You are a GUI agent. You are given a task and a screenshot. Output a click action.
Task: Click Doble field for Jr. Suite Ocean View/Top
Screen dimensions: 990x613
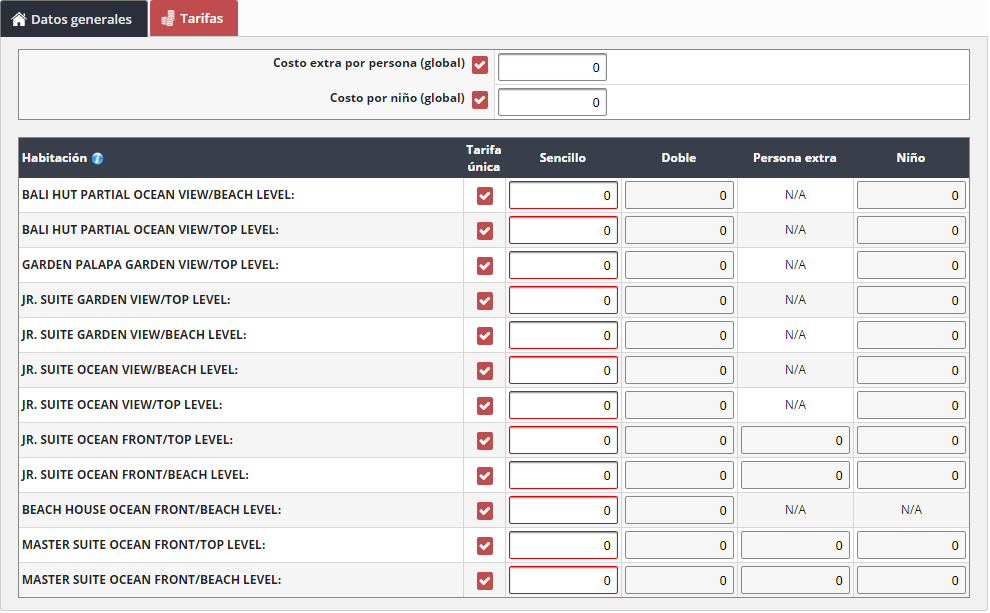679,406
